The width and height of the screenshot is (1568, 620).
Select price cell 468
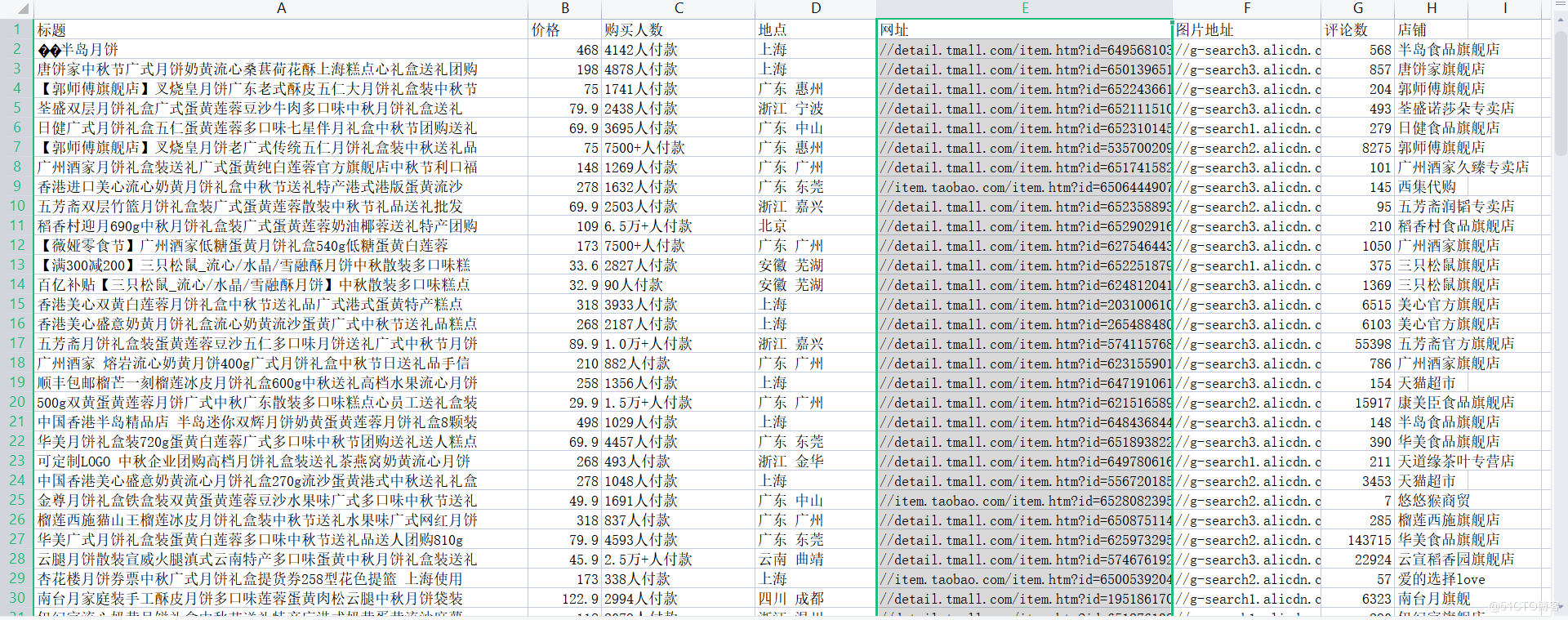(564, 49)
